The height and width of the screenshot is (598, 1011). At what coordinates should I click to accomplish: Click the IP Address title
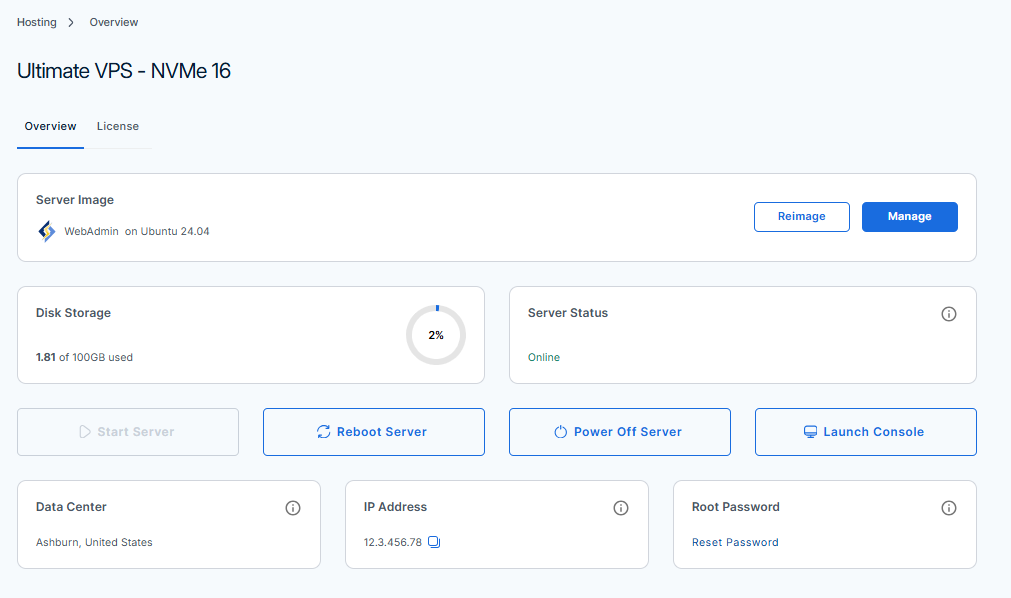[x=395, y=507]
